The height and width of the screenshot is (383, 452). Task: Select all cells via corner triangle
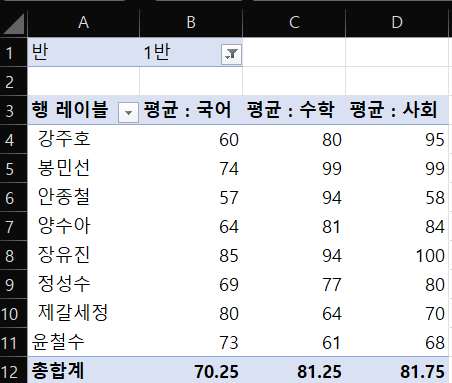[14, 23]
